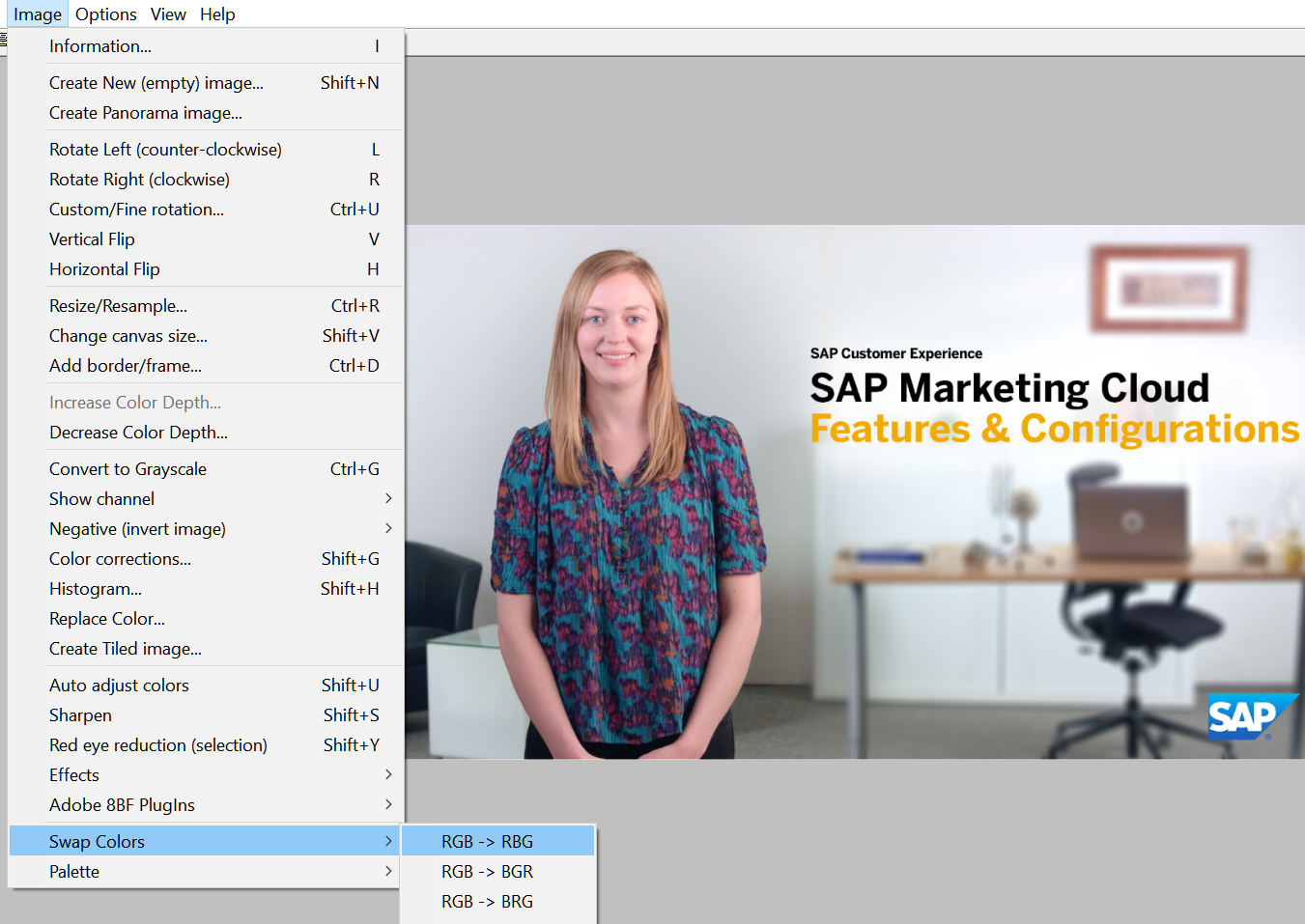Open Color corrections... dialog
This screenshot has height=924, width=1305.
[x=205, y=559]
